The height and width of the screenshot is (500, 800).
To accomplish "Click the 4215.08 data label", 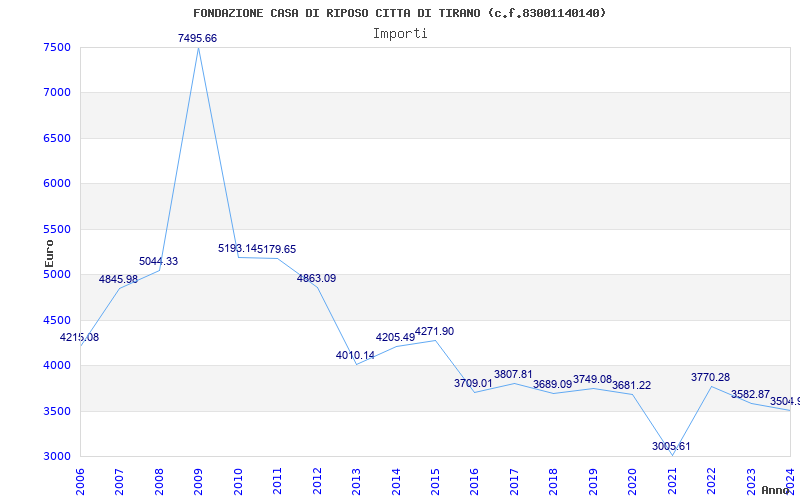I will coord(80,337).
